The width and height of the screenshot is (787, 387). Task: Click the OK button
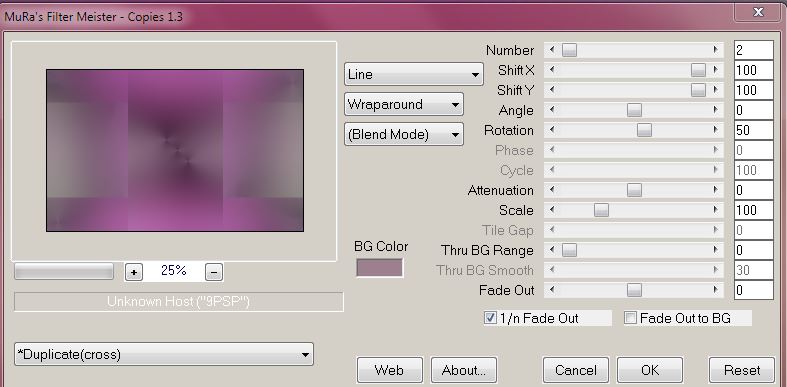[650, 370]
